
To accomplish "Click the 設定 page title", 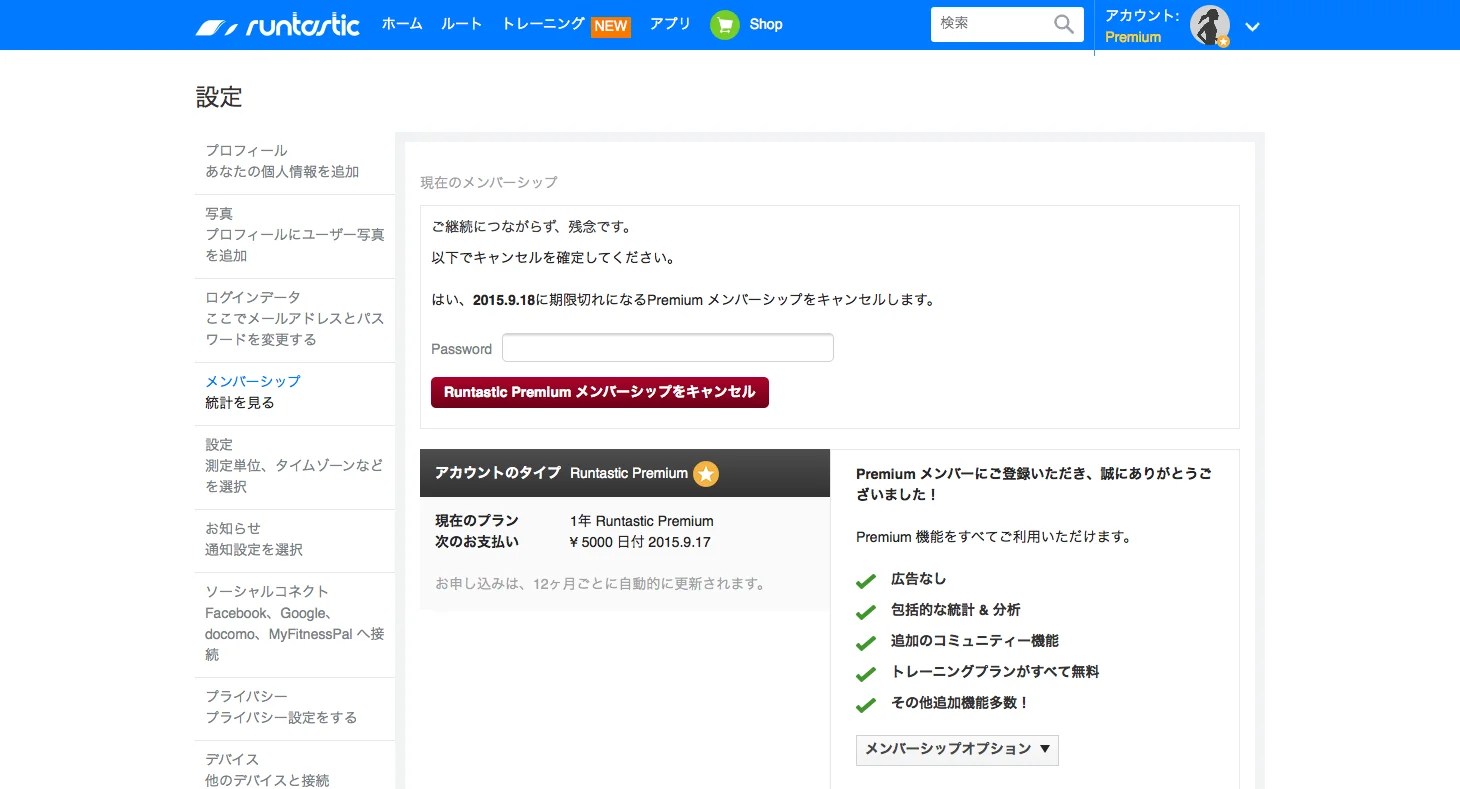I will click(219, 97).
